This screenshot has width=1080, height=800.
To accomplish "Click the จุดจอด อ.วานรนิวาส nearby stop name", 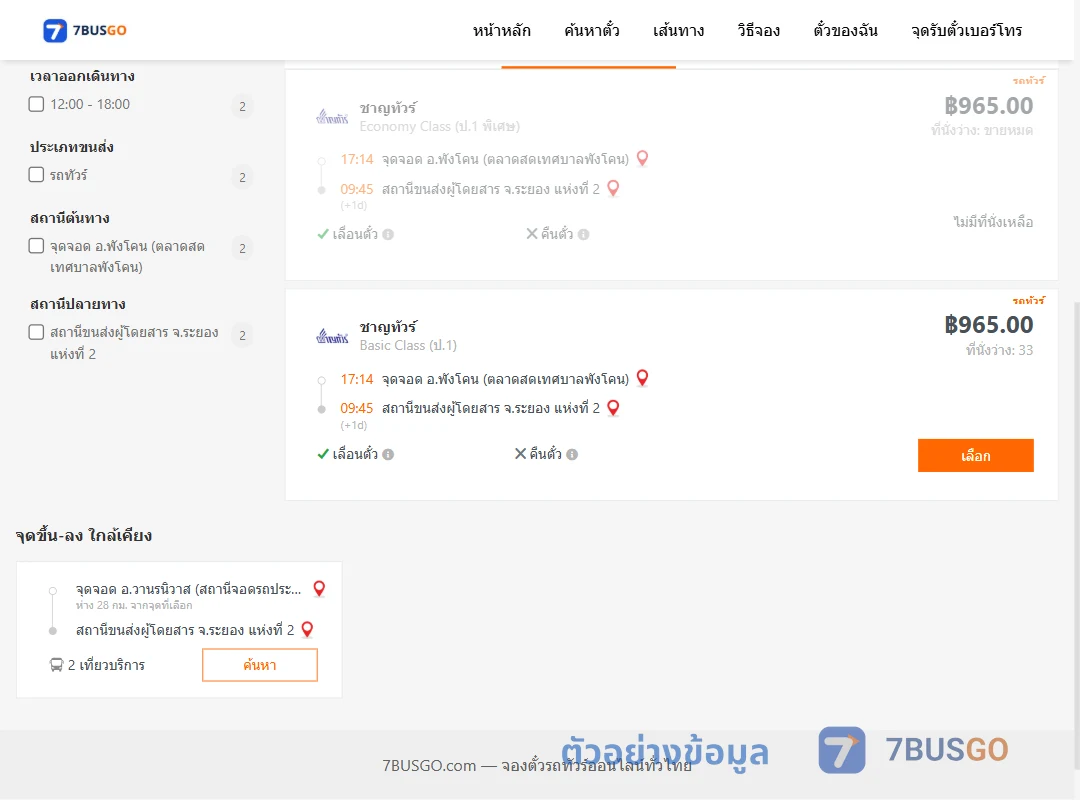I will (x=188, y=589).
